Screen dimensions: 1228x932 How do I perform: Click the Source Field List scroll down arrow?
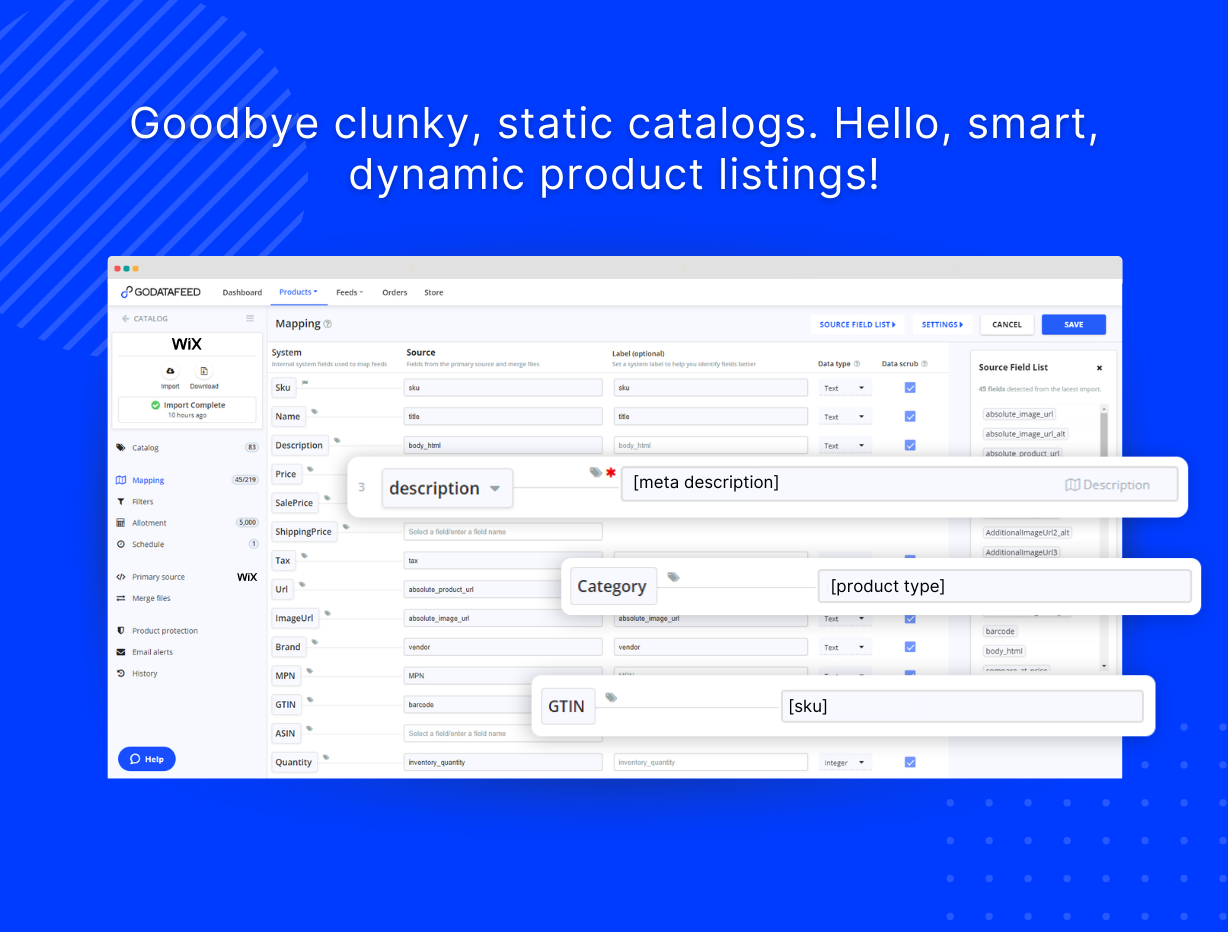click(x=1104, y=665)
